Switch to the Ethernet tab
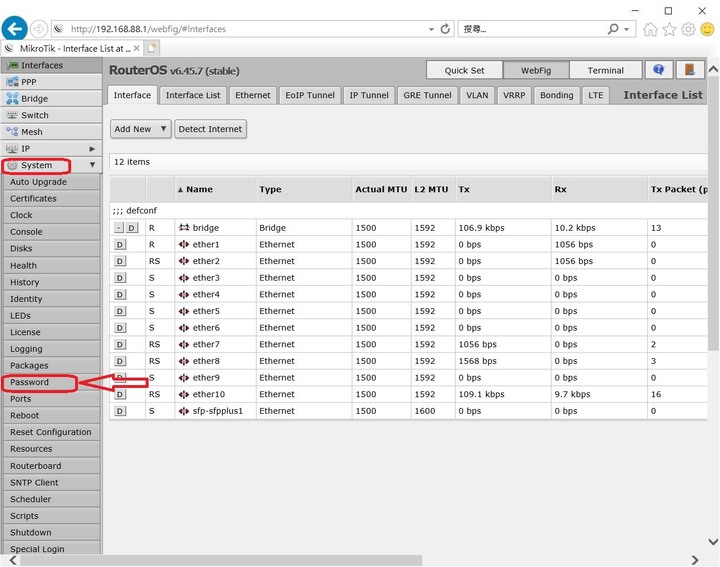 253,95
